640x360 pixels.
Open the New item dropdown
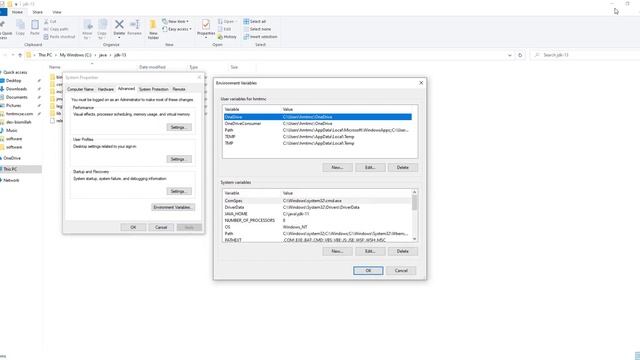pyautogui.click(x=176, y=21)
